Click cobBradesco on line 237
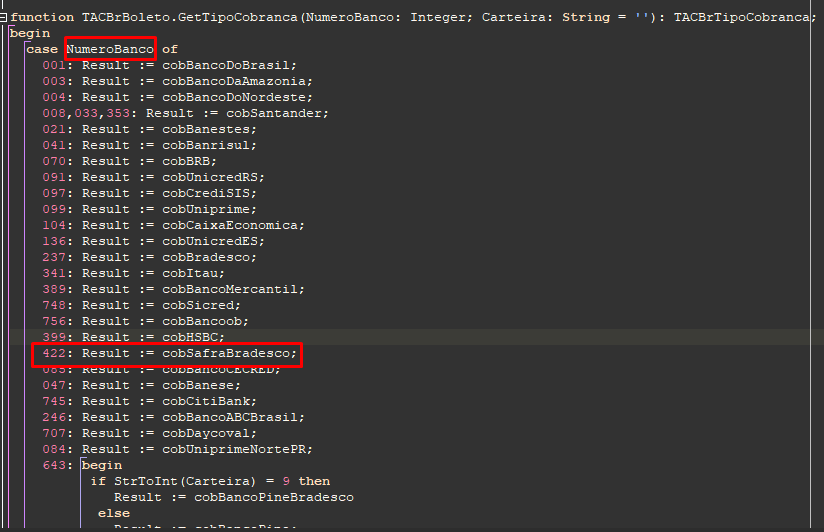Viewport: 824px width, 532px height. (206, 258)
